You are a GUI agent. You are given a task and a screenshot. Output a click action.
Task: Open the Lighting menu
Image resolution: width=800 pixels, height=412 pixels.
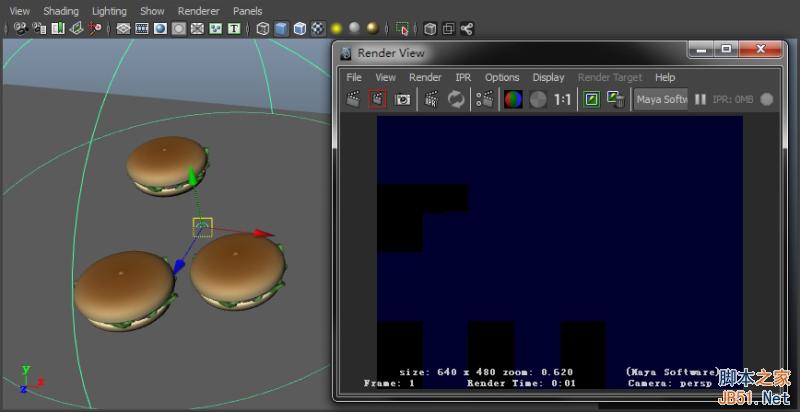(x=109, y=11)
